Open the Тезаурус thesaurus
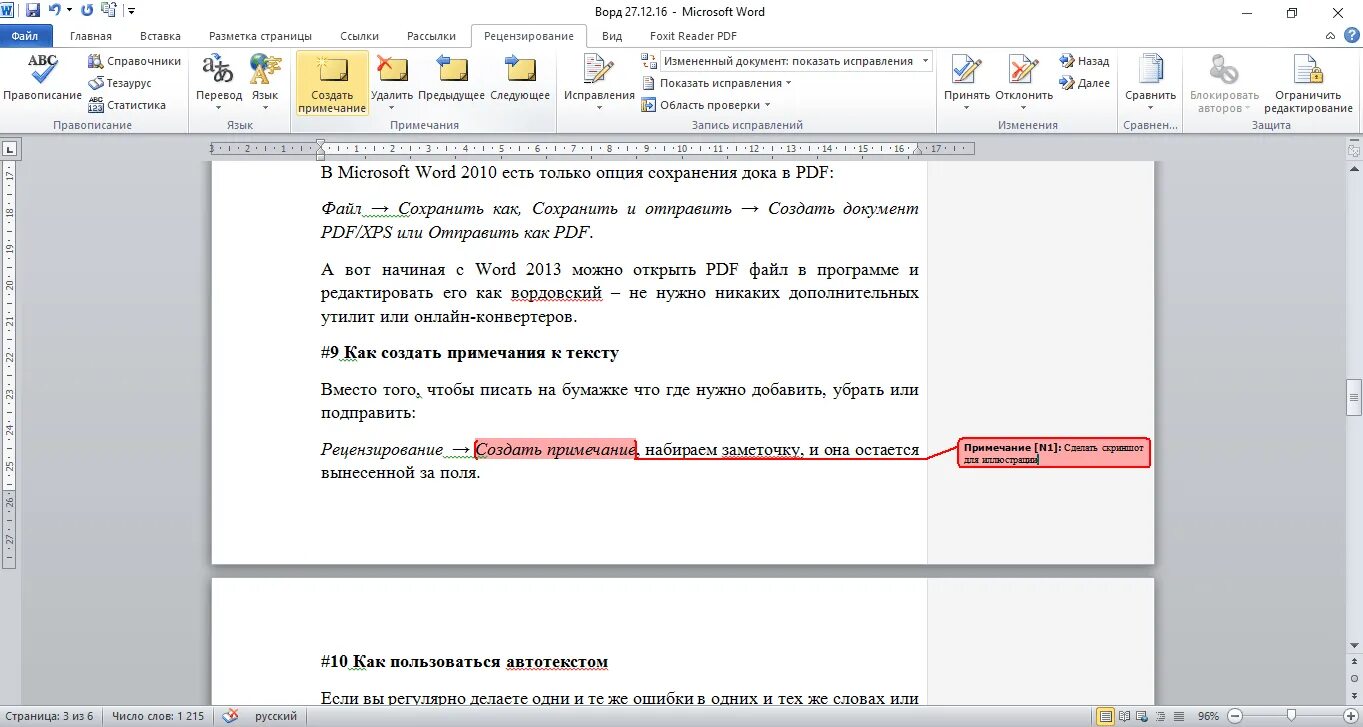 point(120,83)
